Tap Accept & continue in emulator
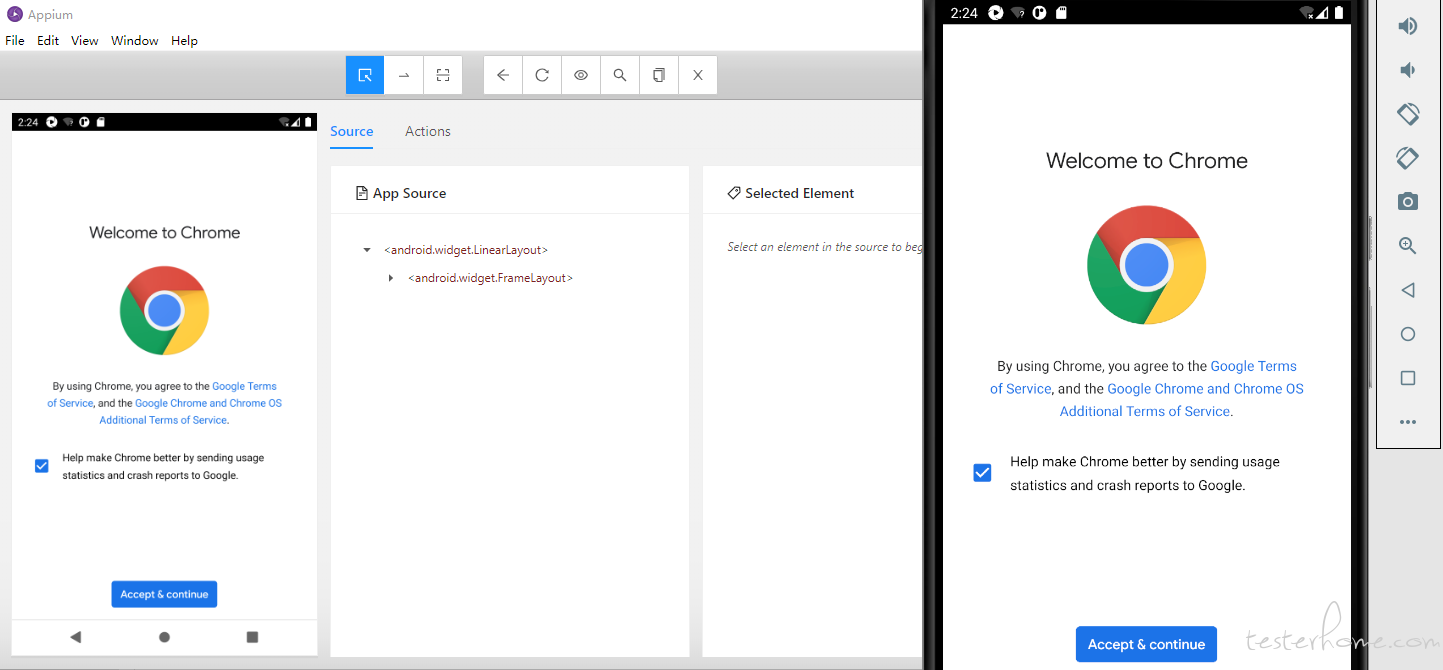 (1146, 645)
